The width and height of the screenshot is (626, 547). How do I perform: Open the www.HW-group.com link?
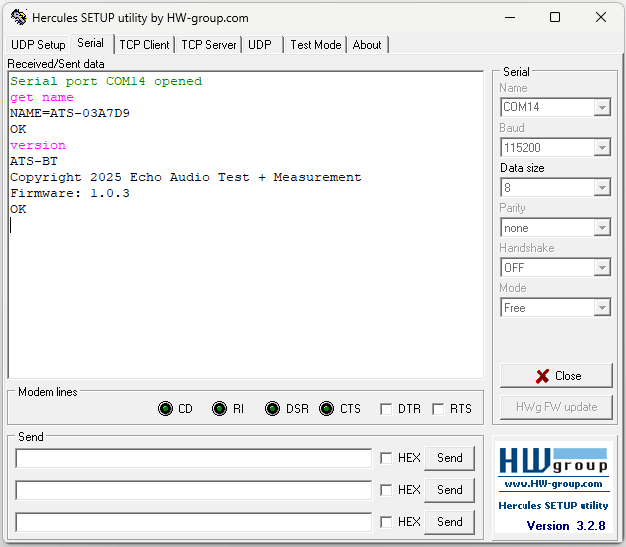click(x=553, y=484)
